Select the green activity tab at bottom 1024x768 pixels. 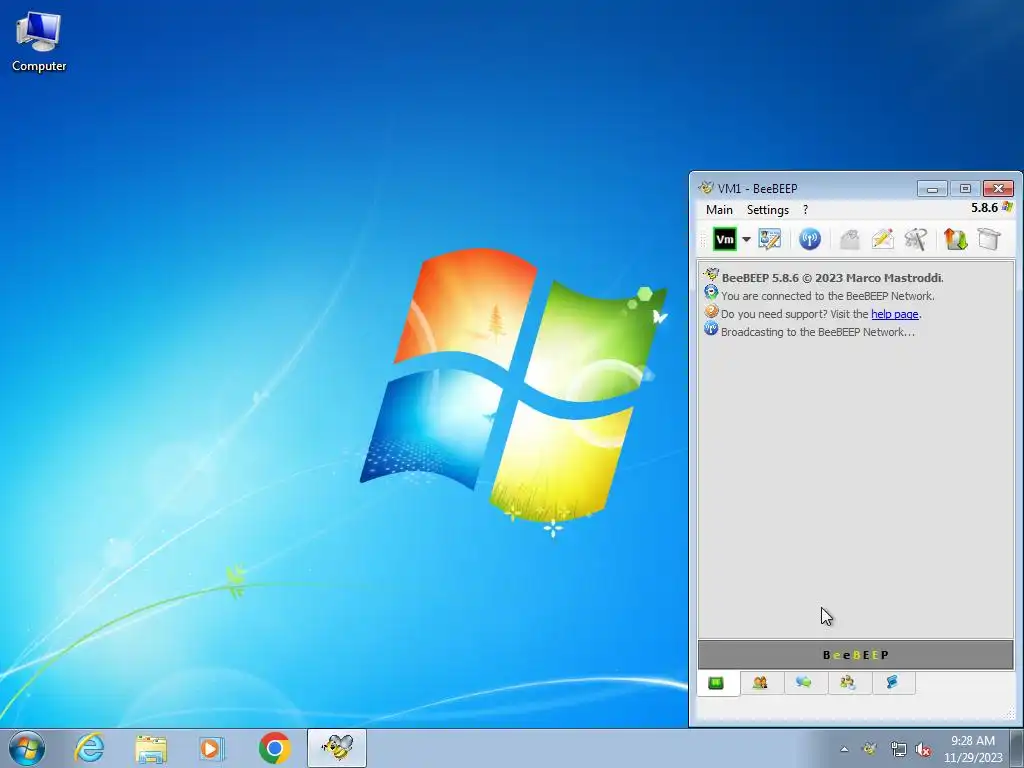[x=716, y=683]
